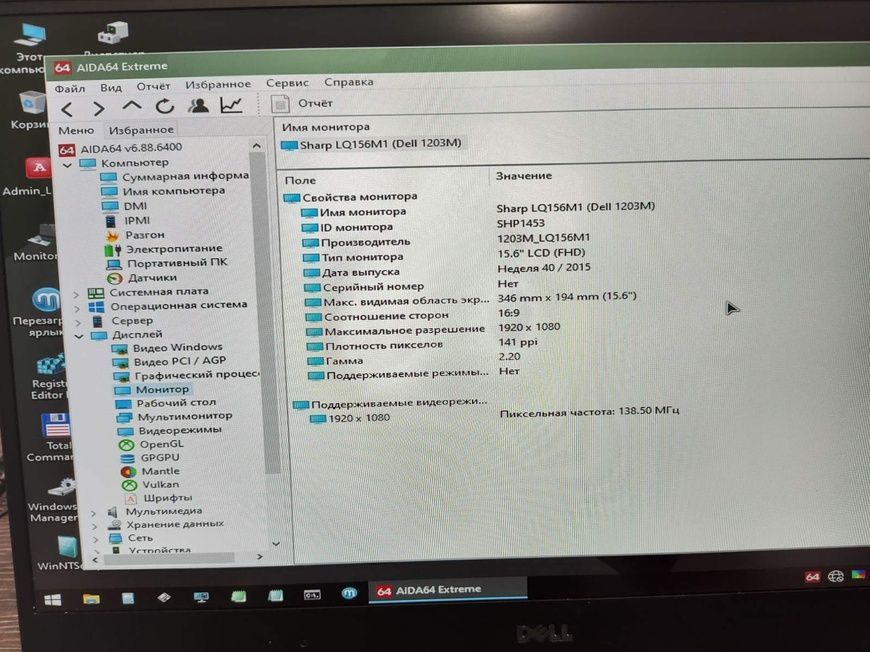Click AIDA64 Extreme taskbar button
The image size is (870, 652).
[447, 590]
